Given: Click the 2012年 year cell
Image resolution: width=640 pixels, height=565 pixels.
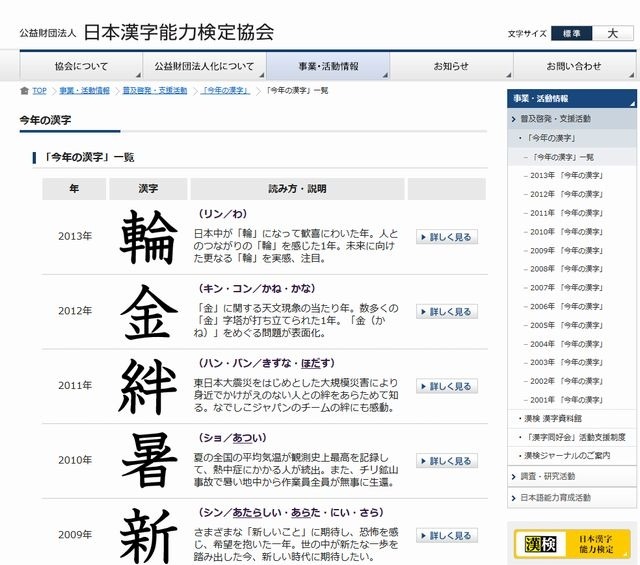Looking at the screenshot, I should (75, 311).
